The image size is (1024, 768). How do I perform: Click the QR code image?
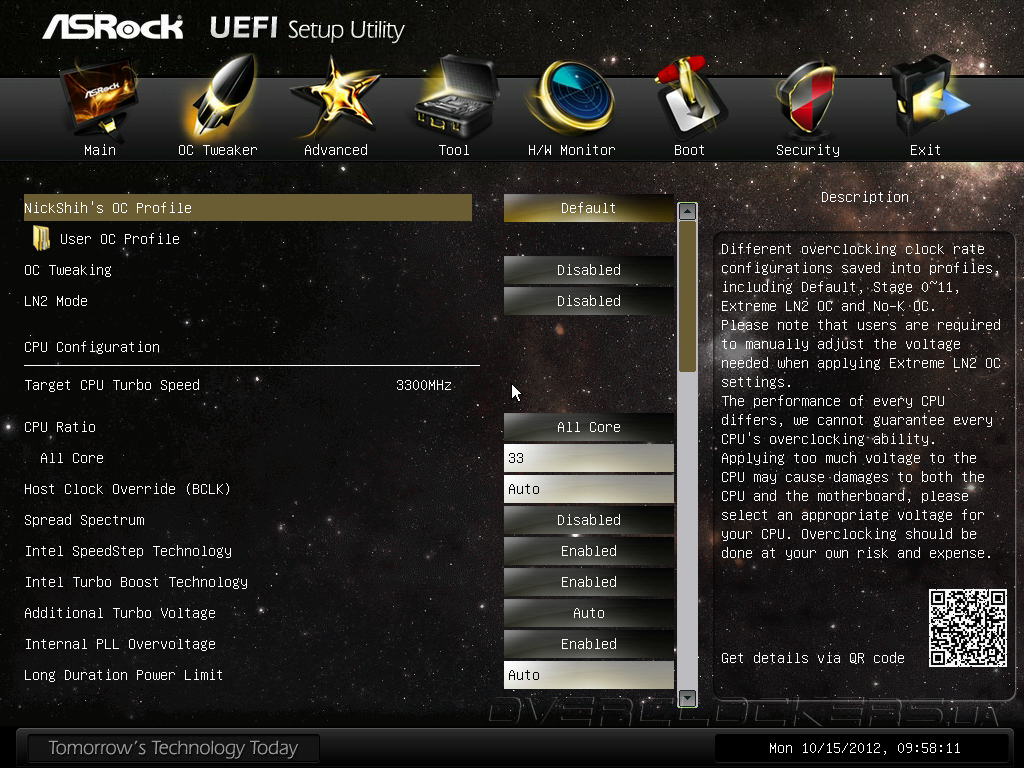click(968, 628)
